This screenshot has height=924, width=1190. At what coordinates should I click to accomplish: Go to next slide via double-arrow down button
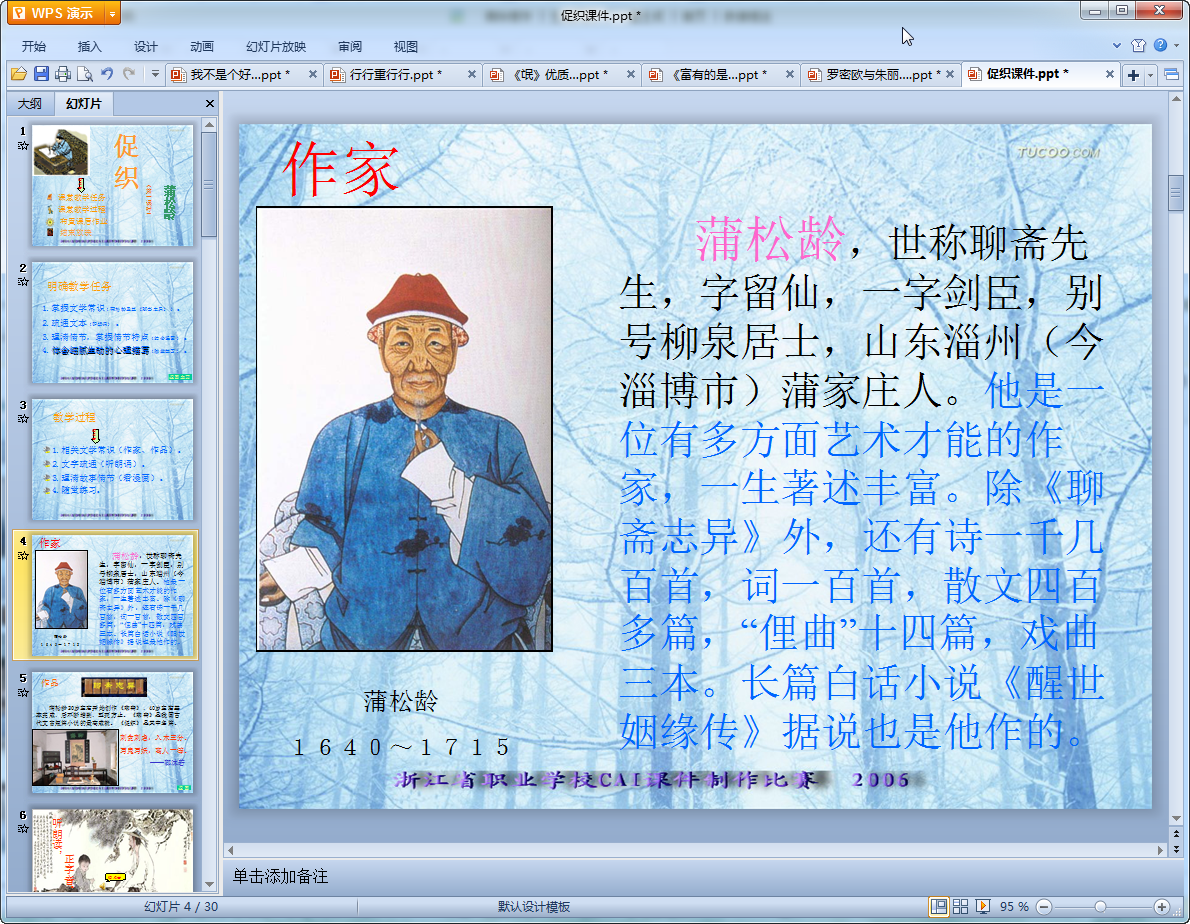pos(1176,849)
